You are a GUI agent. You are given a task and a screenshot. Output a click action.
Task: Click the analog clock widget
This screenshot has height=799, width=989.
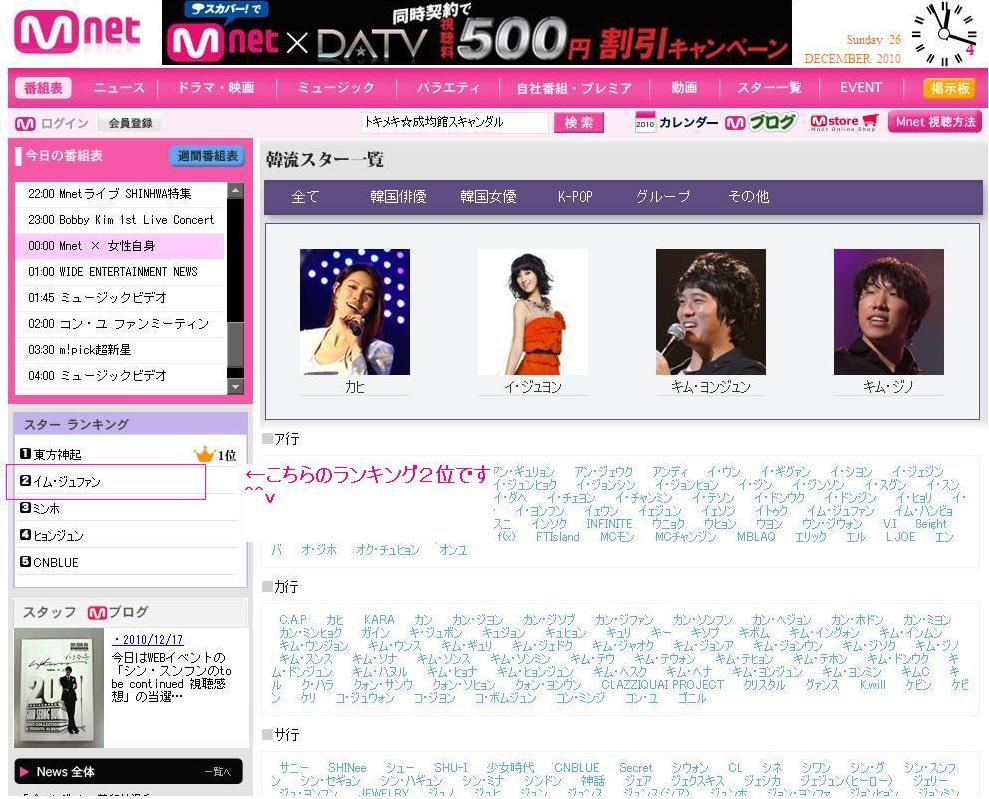944,33
